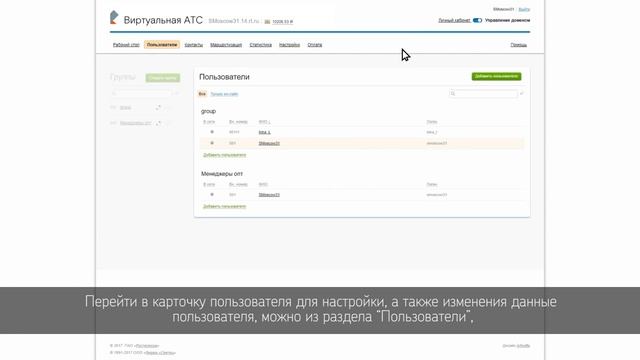Open the Рабочий стол tab
Screen dimensions: 640x360
(126, 45)
